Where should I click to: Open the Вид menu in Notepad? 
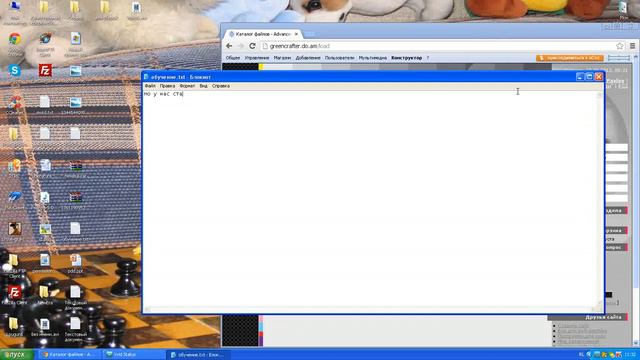(203, 86)
